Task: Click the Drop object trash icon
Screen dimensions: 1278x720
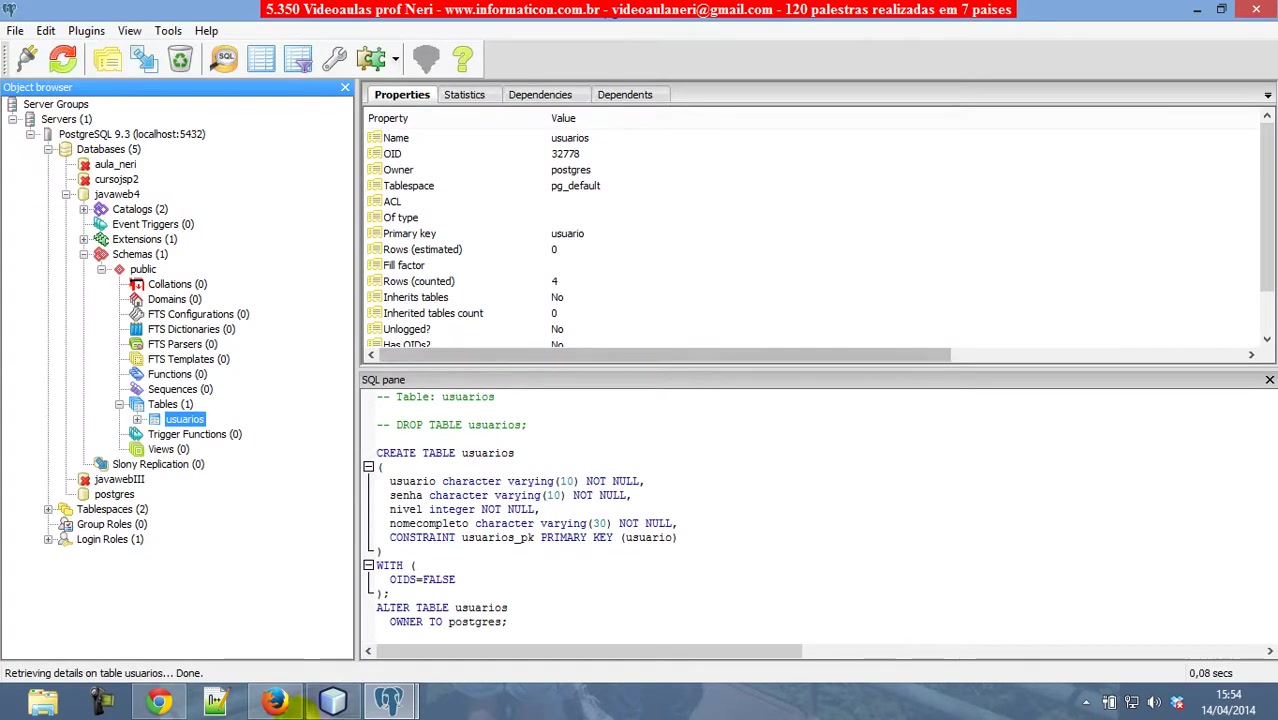Action: tap(180, 59)
